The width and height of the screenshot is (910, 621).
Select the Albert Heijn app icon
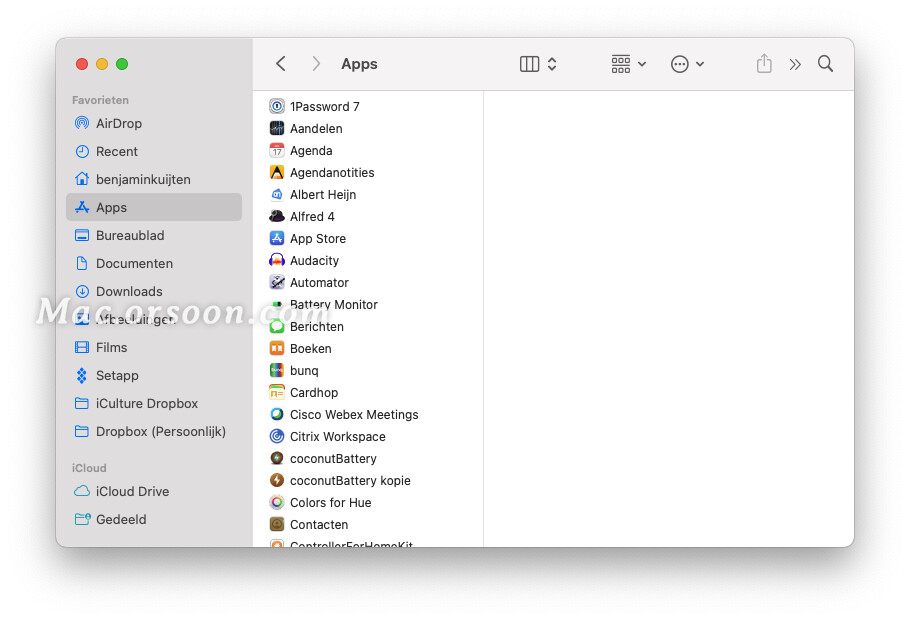coord(277,194)
